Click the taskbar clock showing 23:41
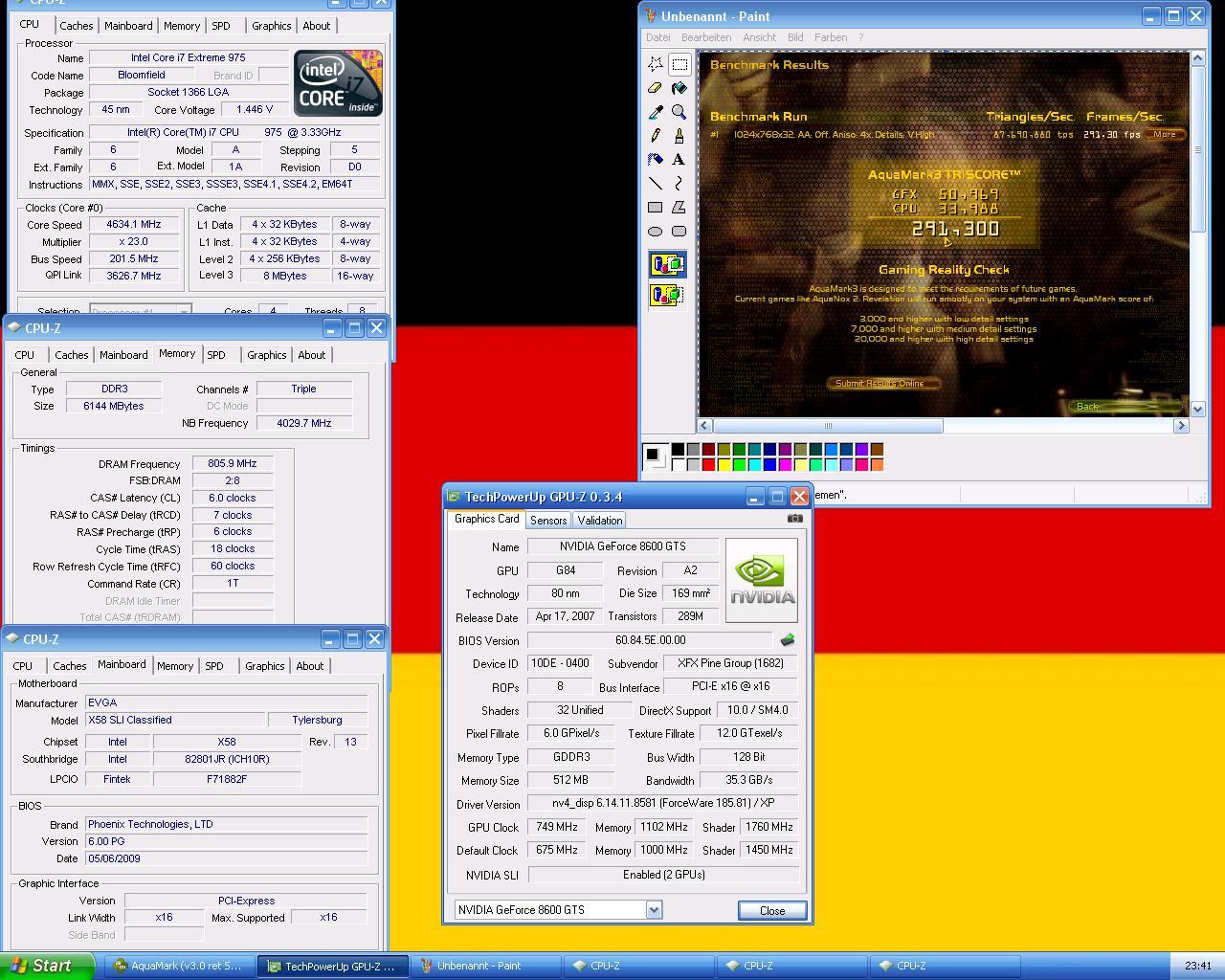This screenshot has height=980, width=1225. (1197, 966)
